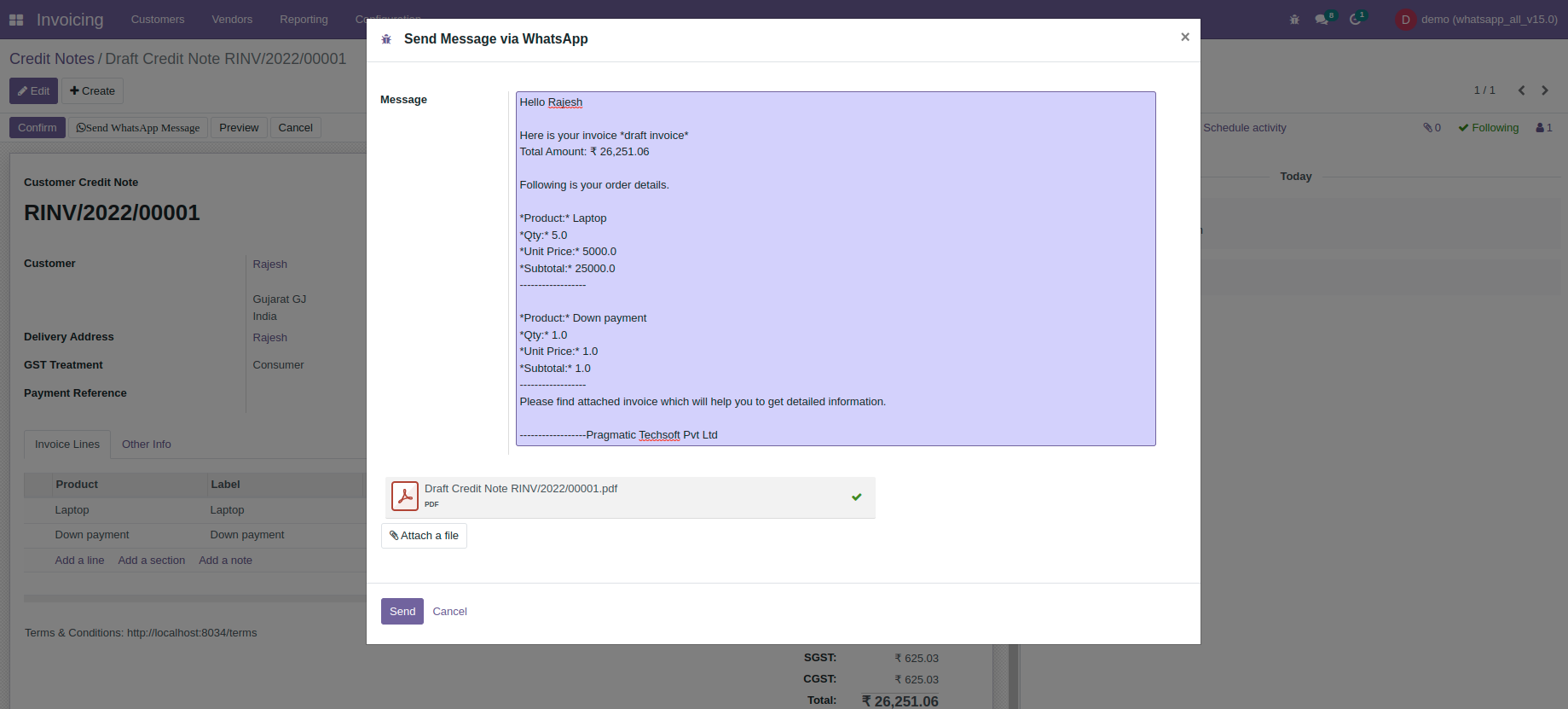1568x709 pixels.
Task: Click attached file name Draft Credit Note PDF
Action: pyautogui.click(x=521, y=489)
